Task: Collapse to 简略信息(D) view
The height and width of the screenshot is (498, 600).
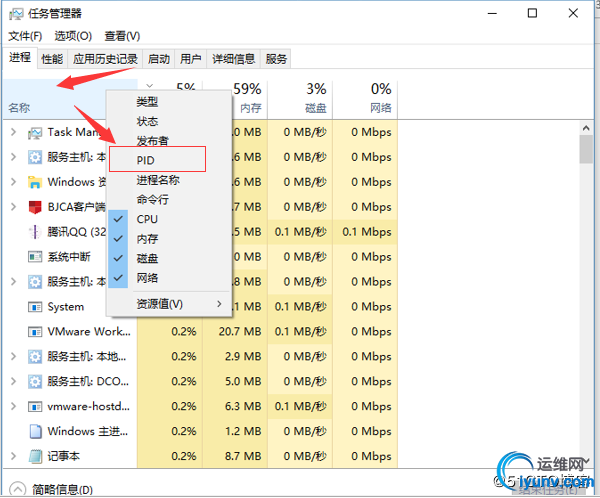Action: [51, 490]
